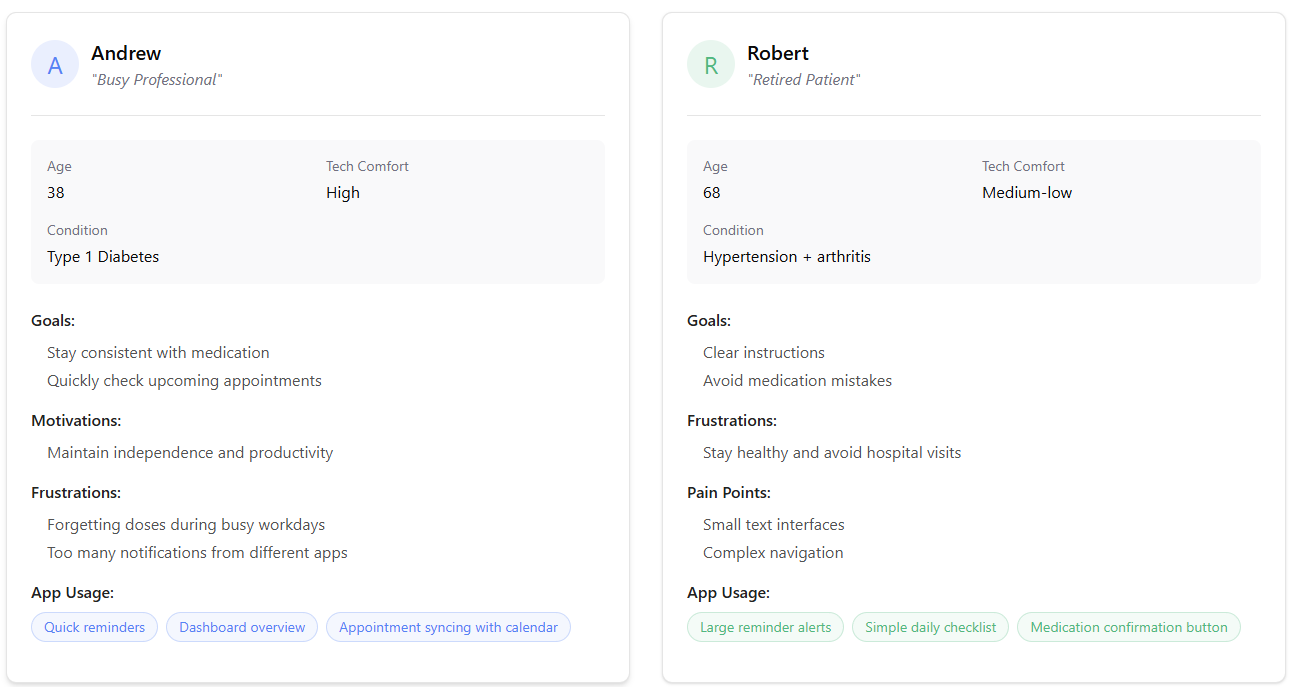Select the Medication confirmation button tag
The width and height of the screenshot is (1290, 687).
1129,627
